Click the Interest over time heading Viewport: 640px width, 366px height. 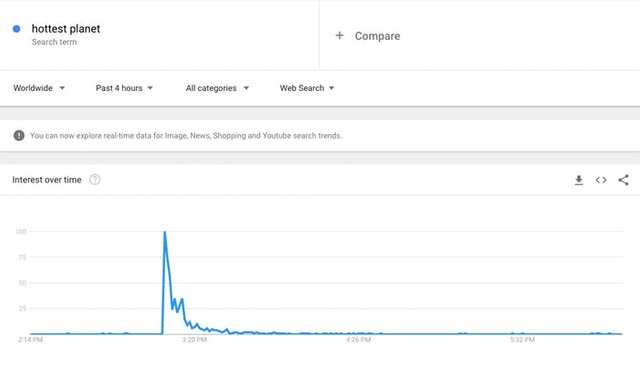[x=47, y=180]
